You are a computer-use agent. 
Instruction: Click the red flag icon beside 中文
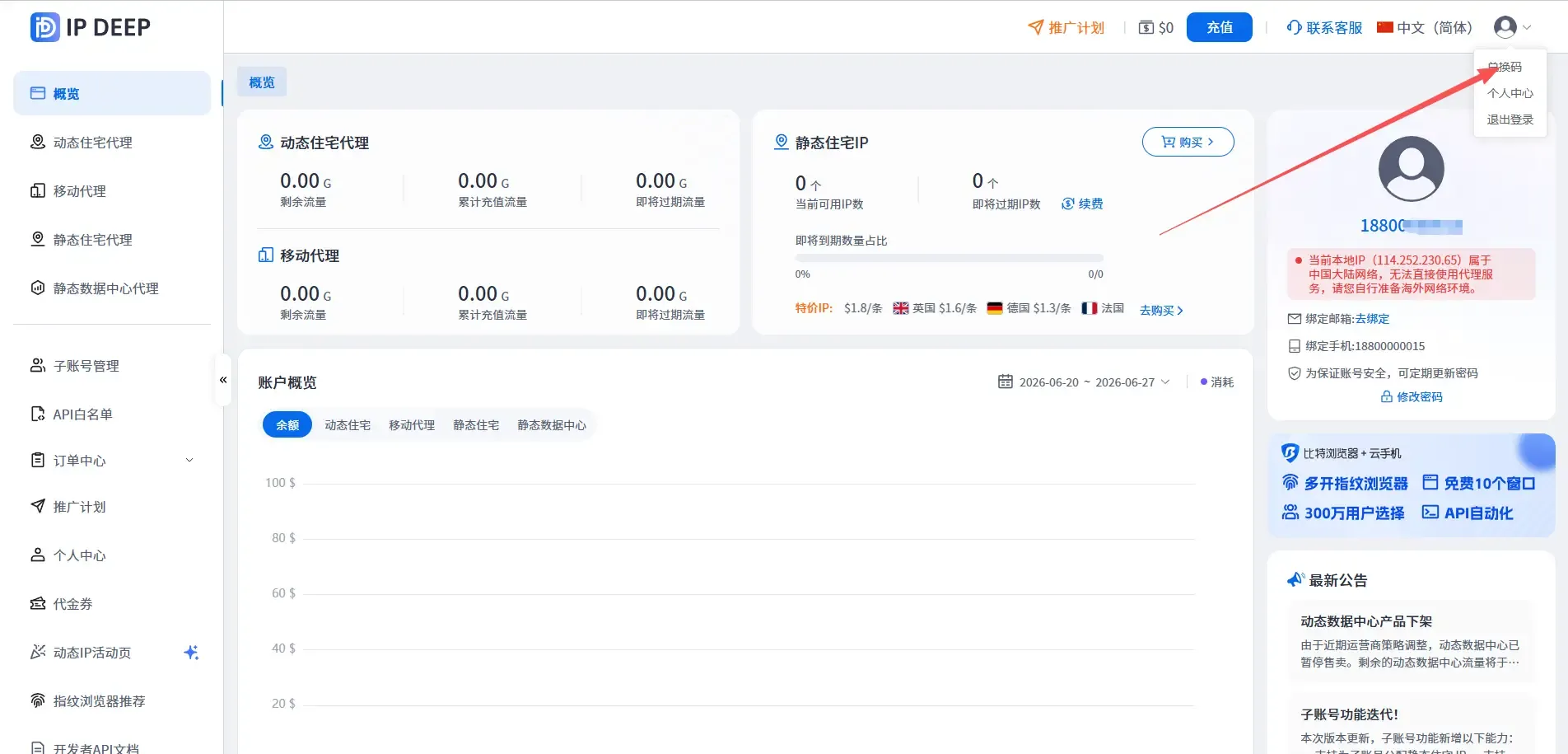point(1385,27)
